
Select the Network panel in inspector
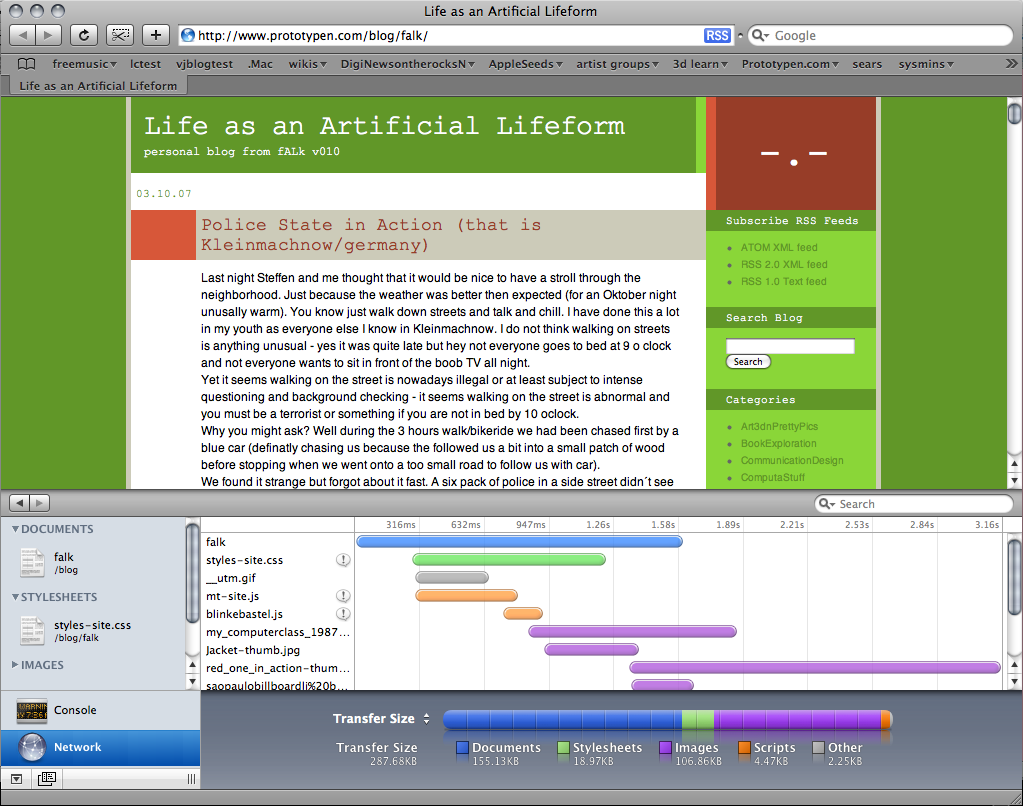pyautogui.click(x=77, y=747)
